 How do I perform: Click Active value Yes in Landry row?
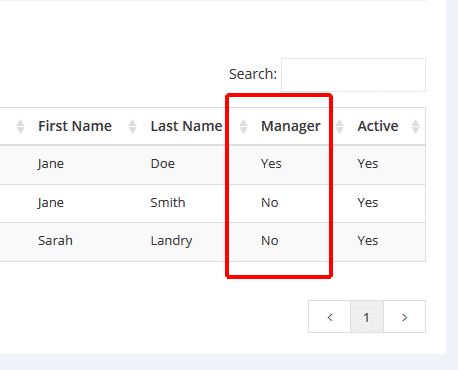[368, 241]
